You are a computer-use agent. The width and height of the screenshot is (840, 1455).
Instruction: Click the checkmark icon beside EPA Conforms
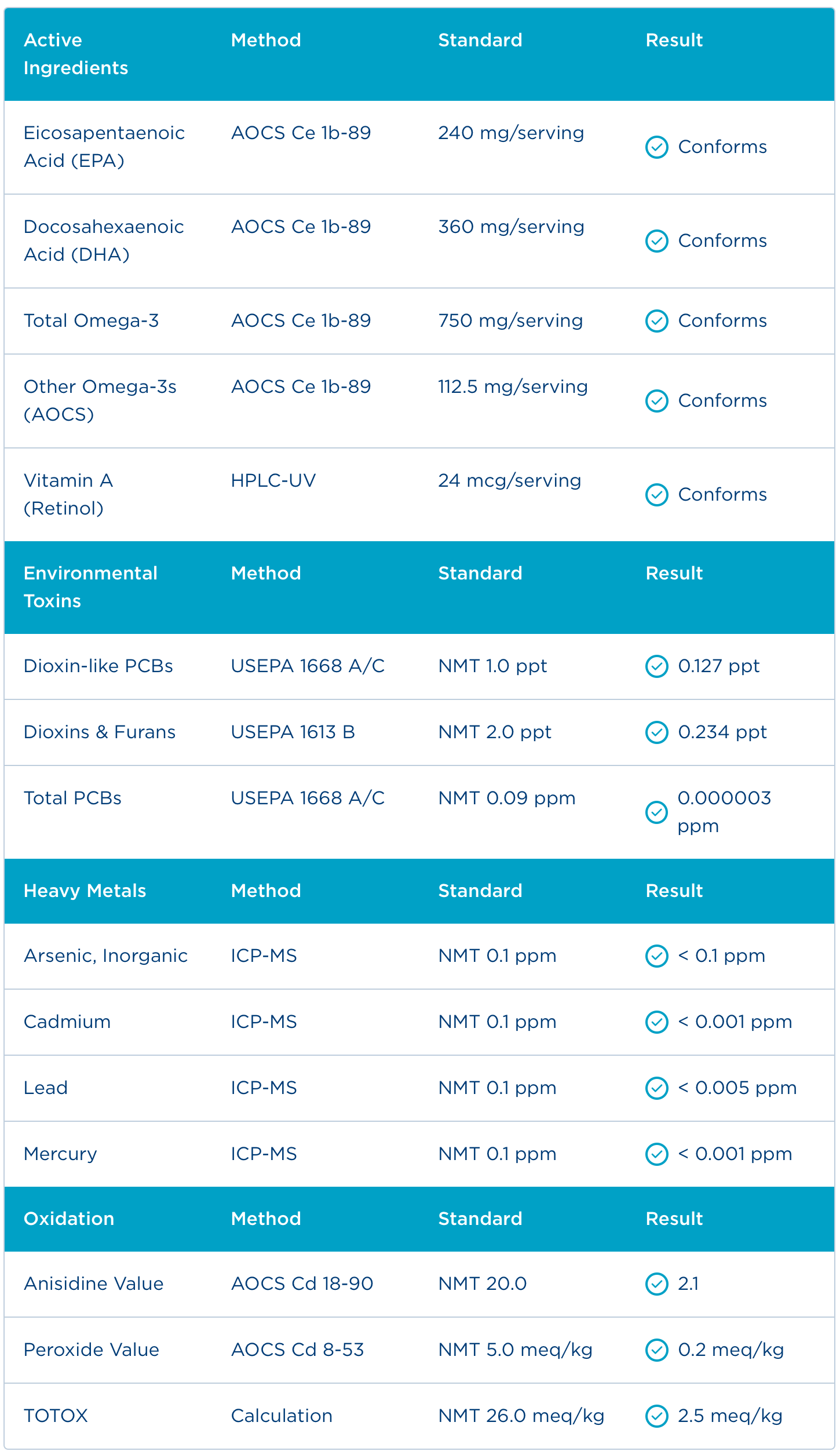tap(656, 147)
